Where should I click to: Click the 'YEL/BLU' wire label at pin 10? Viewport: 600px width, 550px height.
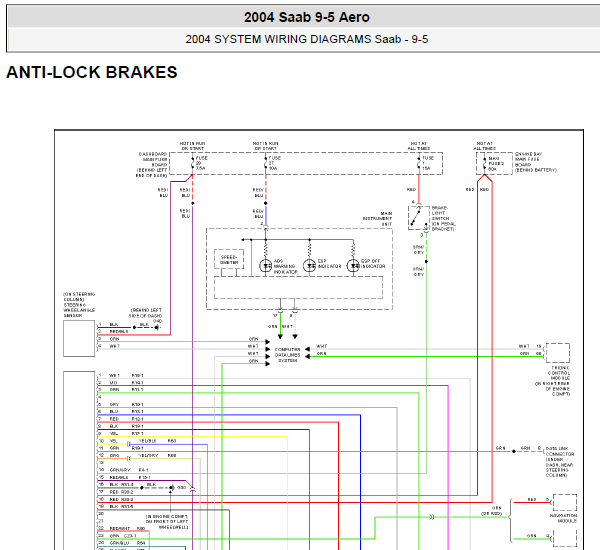[147, 441]
